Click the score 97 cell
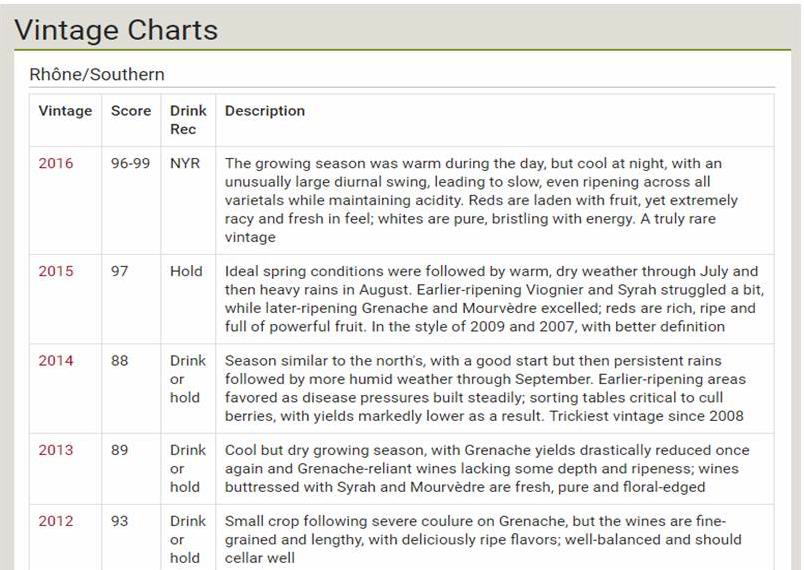This screenshot has width=804, height=570. tap(119, 271)
